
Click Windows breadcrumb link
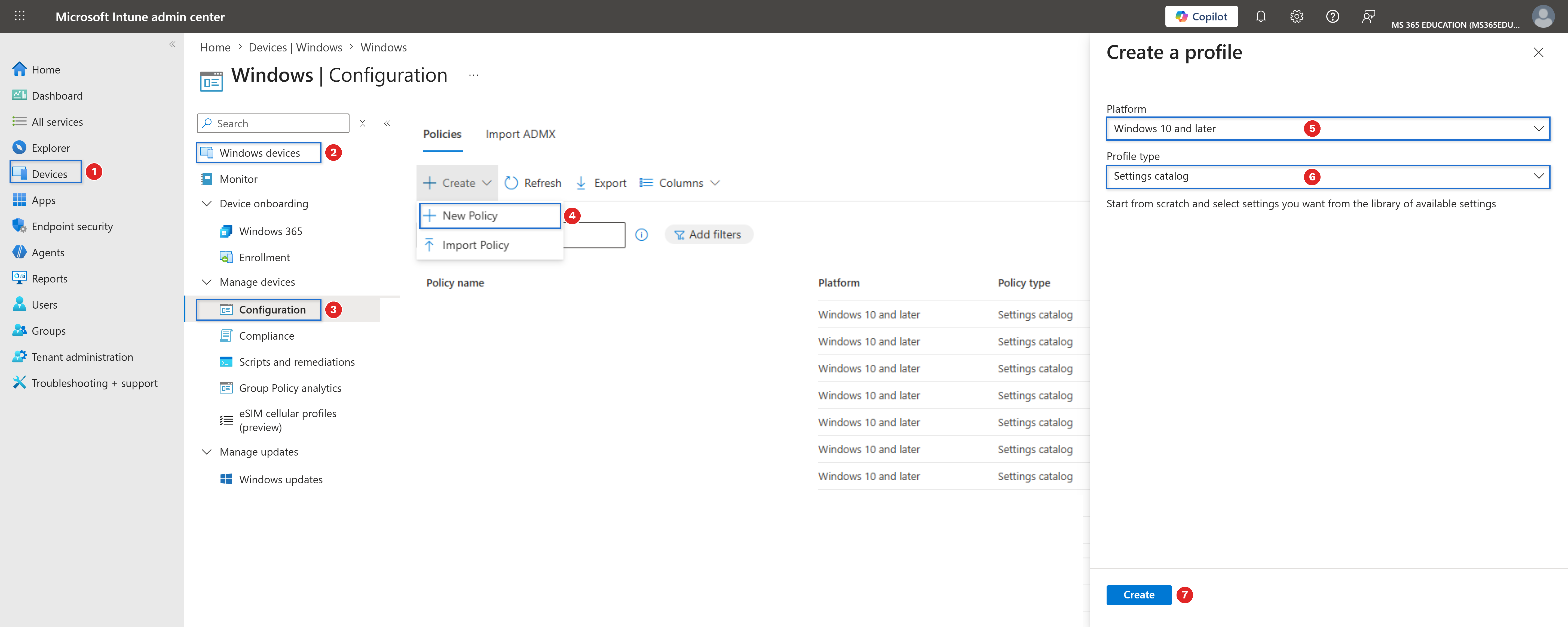click(x=384, y=47)
